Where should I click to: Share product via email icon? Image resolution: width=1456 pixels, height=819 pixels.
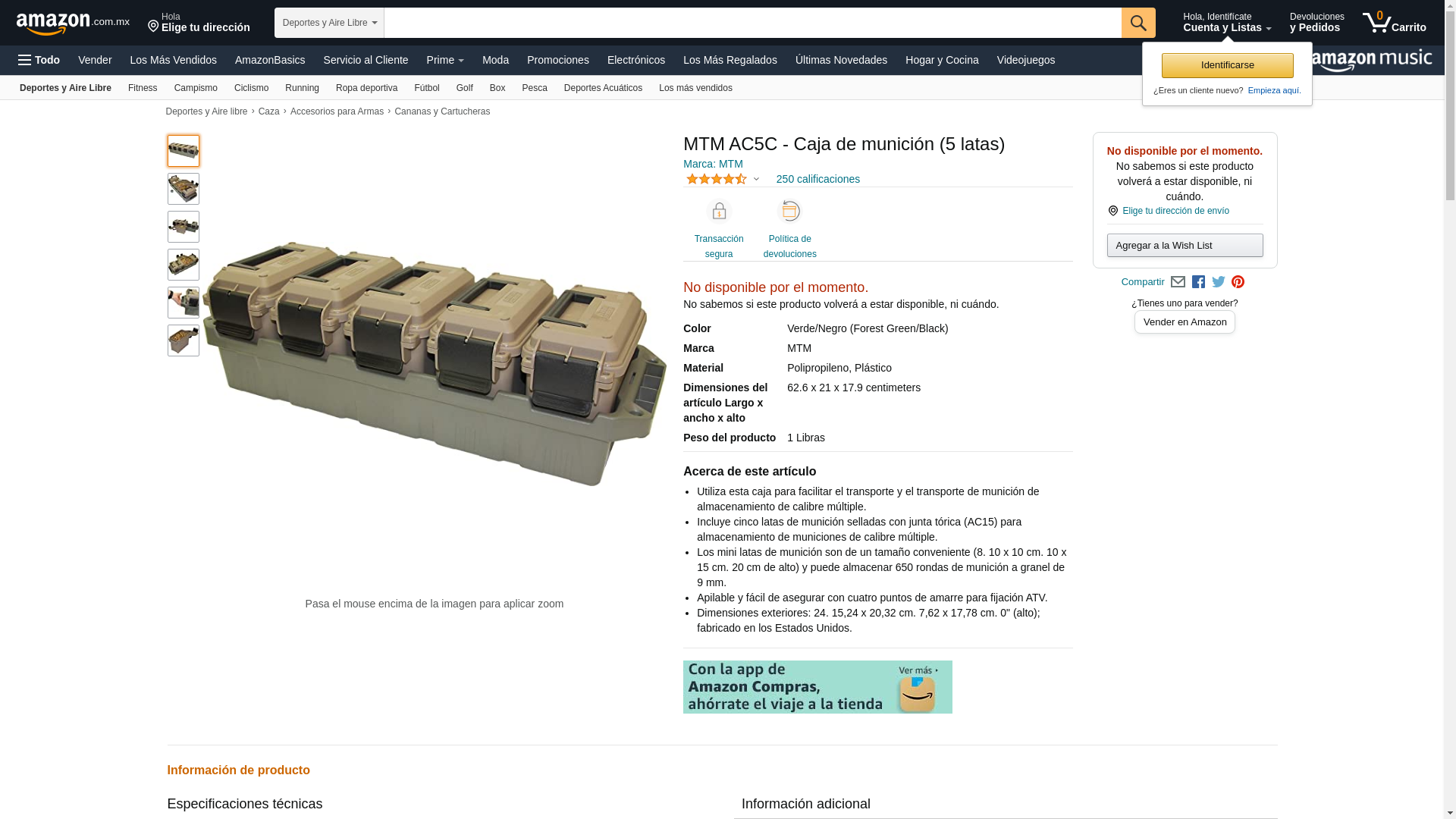tap(1178, 282)
